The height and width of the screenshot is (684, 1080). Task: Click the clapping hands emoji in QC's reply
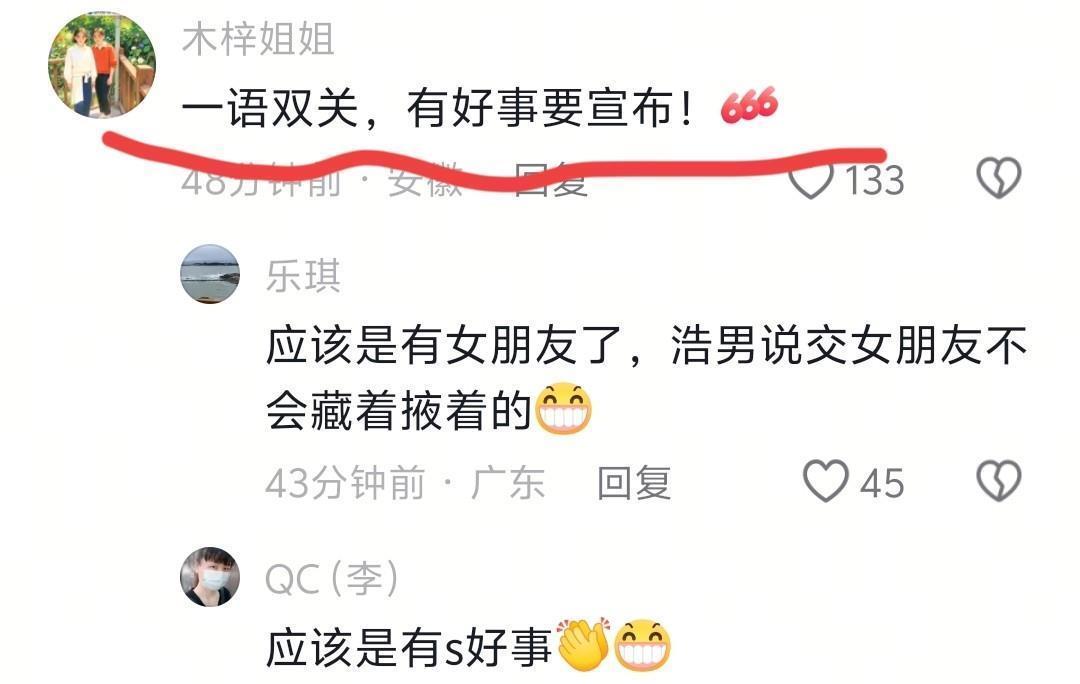(582, 645)
